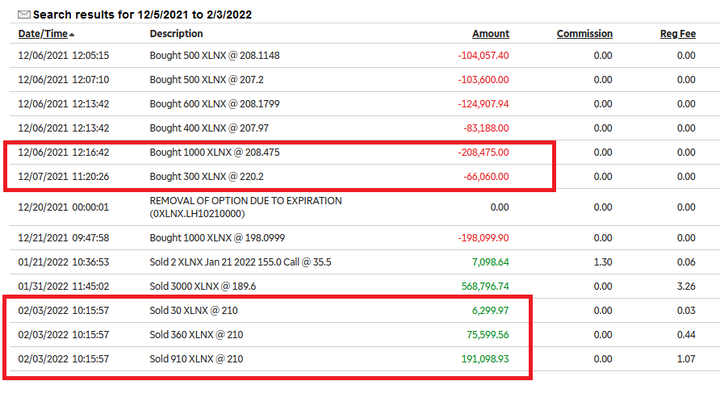Click the date 12/07/2021 11:20:26
720x406 pixels.
(63, 177)
